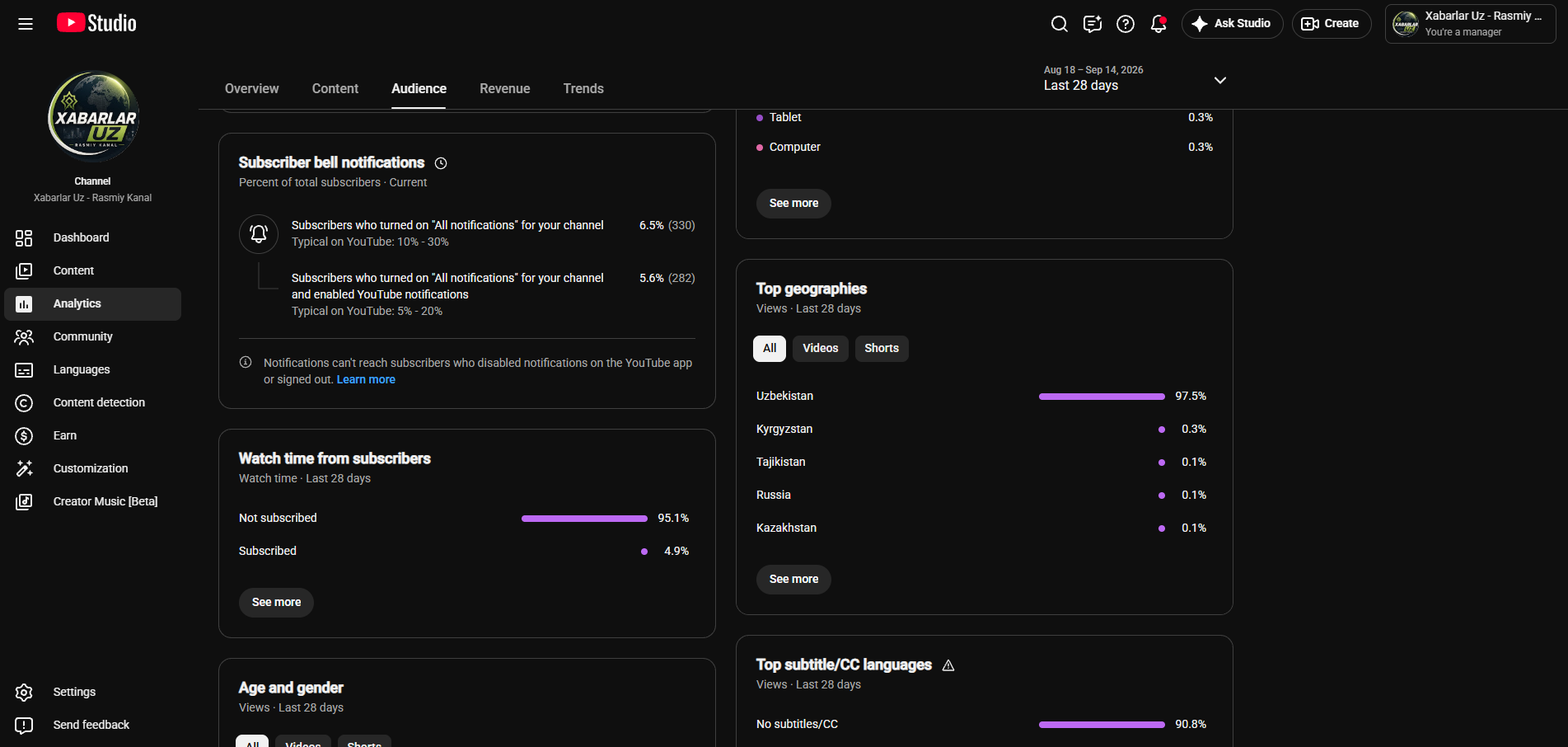This screenshot has height=747, width=1568.
Task: Click the Xabarlar Uz channel avatar thumbnail
Action: 93,117
